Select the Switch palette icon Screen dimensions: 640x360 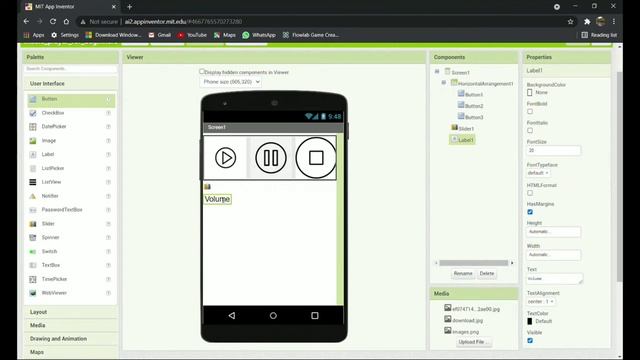(x=33, y=251)
